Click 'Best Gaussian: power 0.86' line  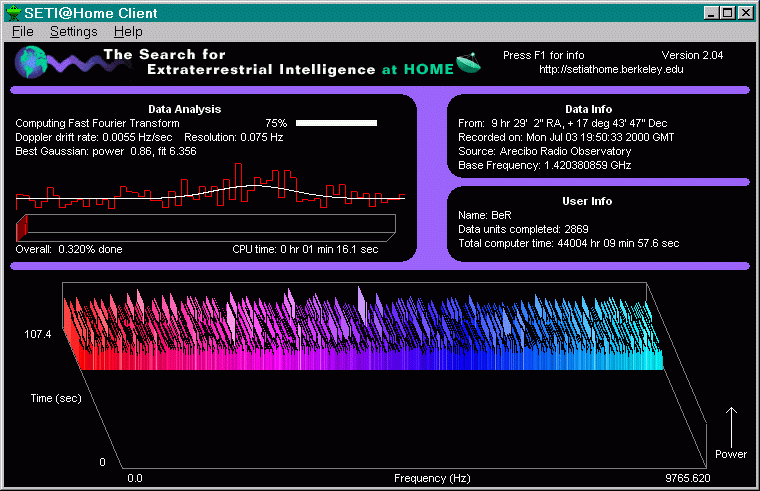106,151
